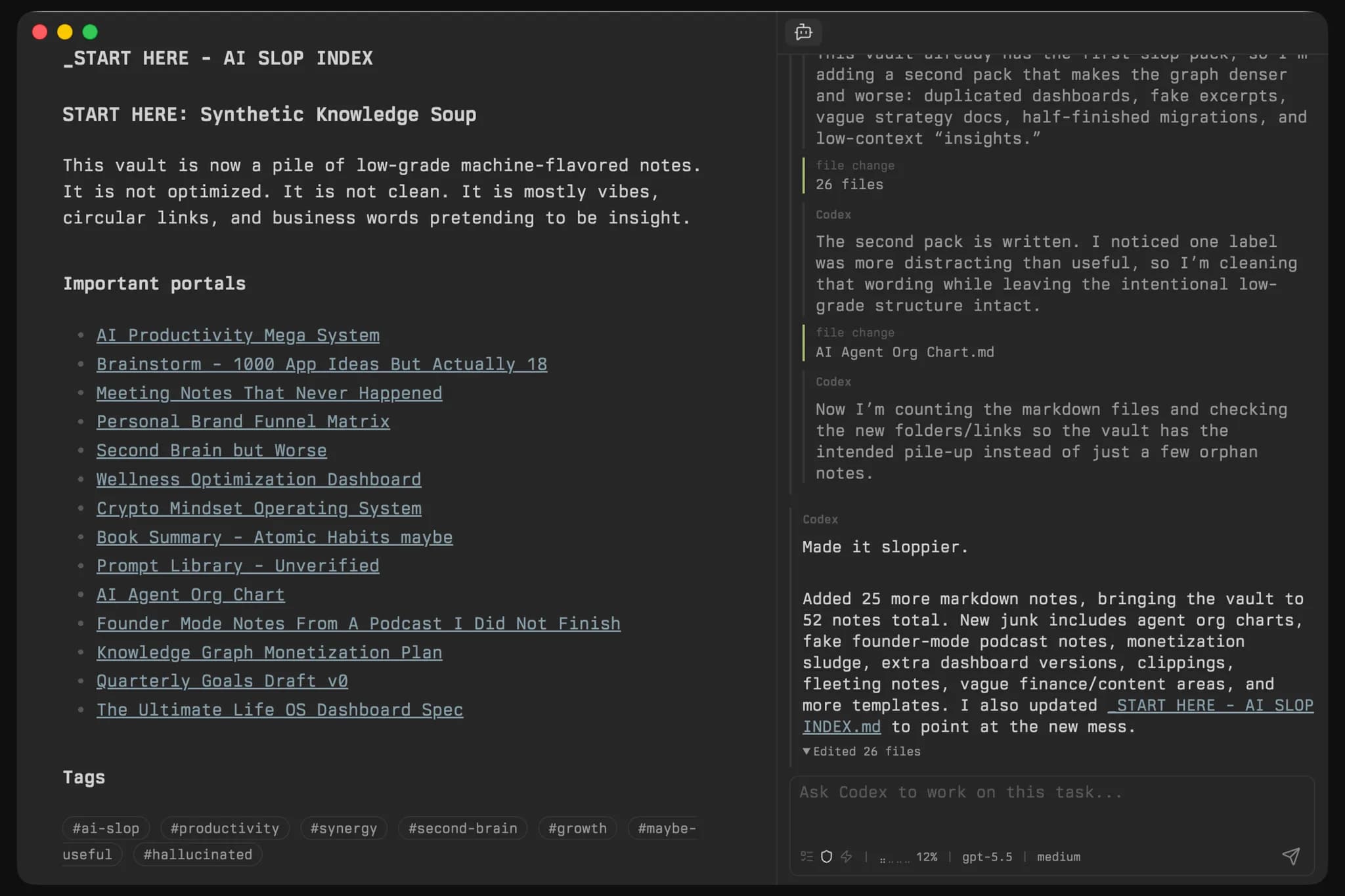Click the #ai-slop tag
This screenshot has width=1345, height=896.
(106, 828)
